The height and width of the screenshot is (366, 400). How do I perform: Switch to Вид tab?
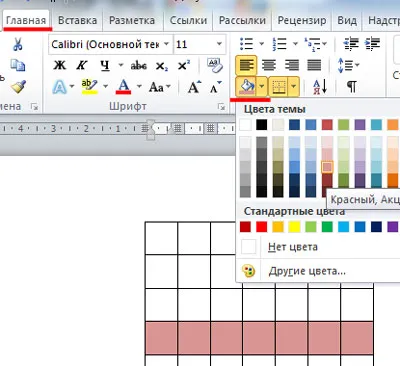tap(347, 20)
